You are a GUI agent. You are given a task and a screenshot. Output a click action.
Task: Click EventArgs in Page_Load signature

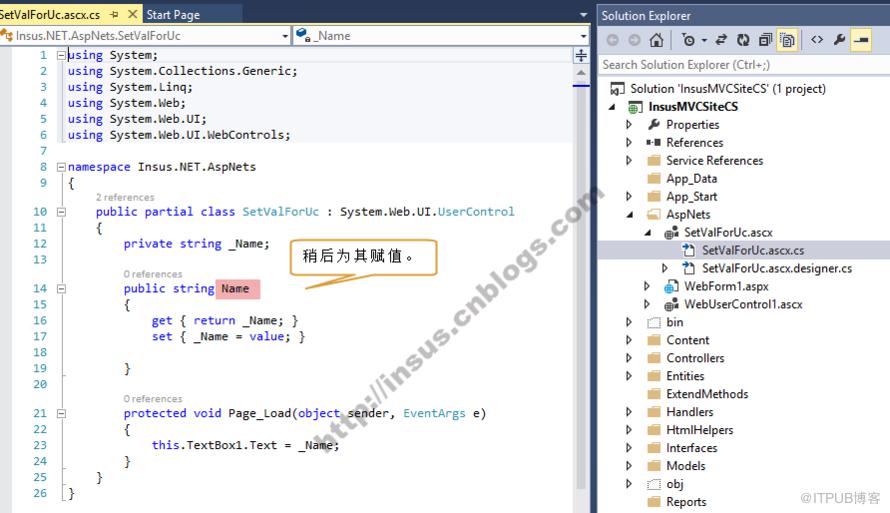(434, 413)
